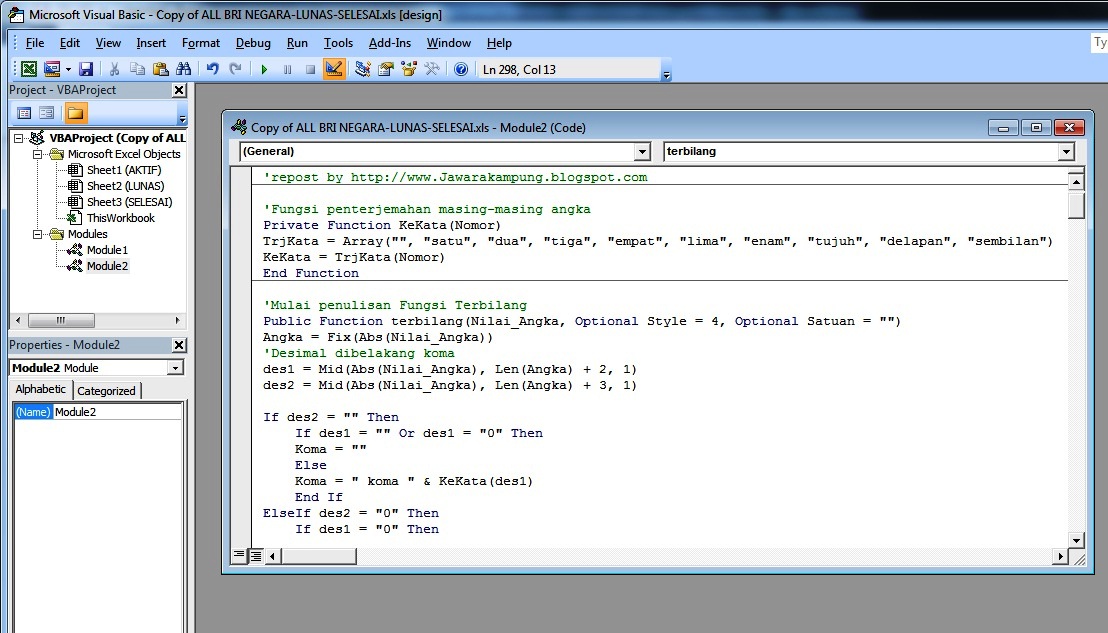Switch to Microsoft Excel view icon
This screenshot has width=1108, height=633.
click(x=29, y=69)
